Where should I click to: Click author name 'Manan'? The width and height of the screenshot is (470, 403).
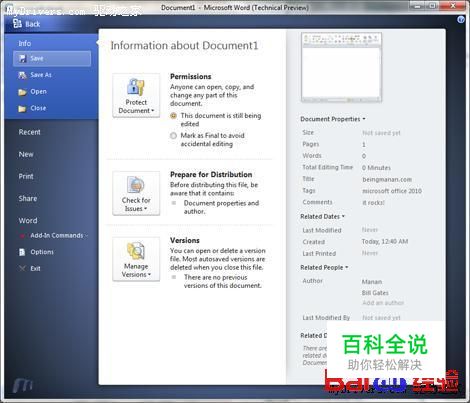point(372,282)
